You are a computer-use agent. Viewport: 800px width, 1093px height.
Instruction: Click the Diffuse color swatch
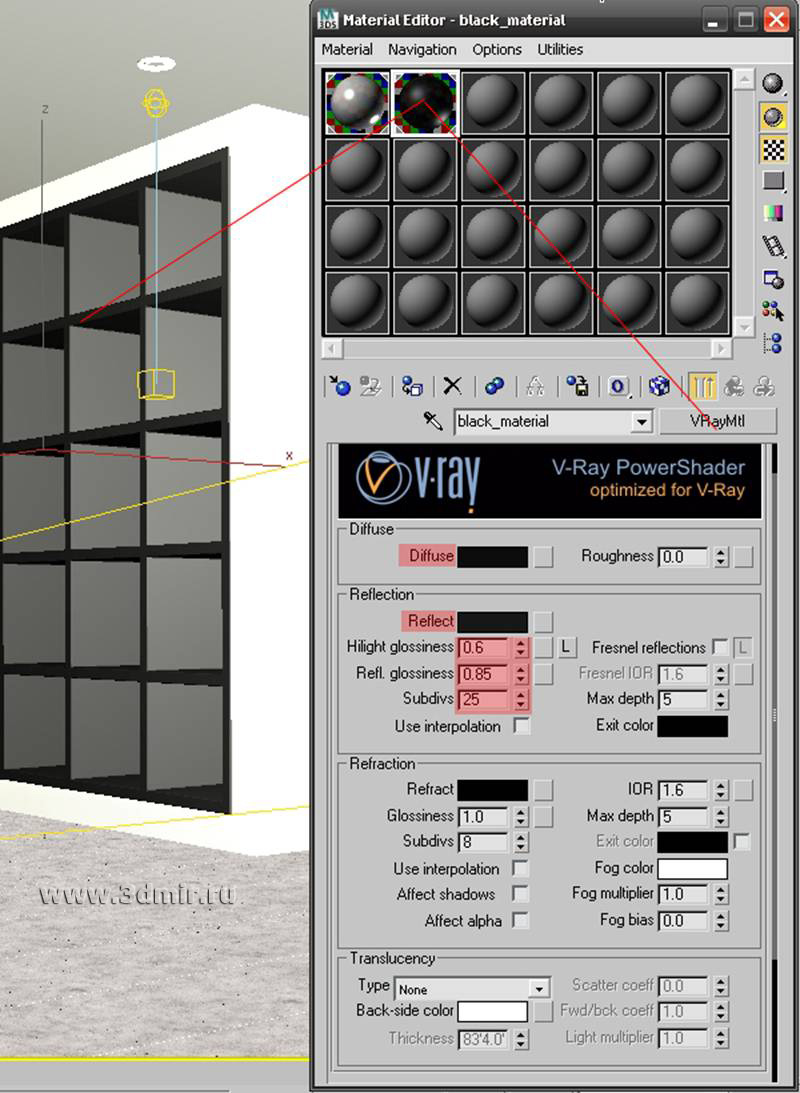pos(493,557)
